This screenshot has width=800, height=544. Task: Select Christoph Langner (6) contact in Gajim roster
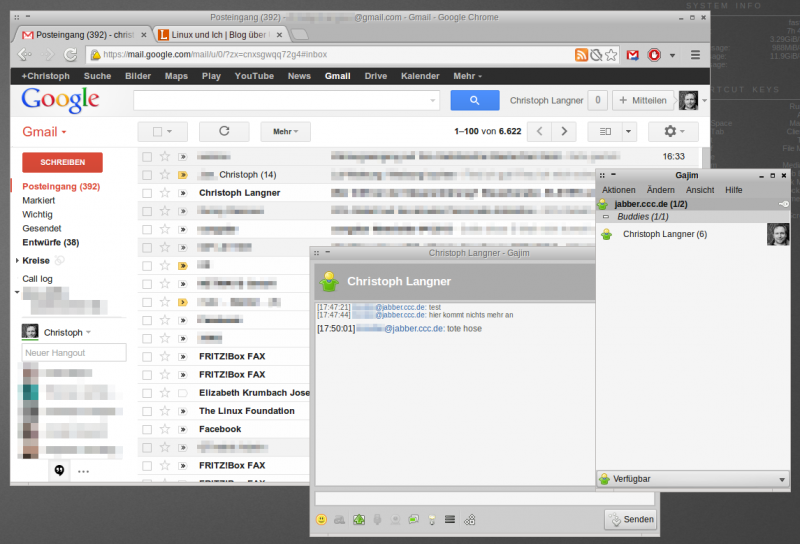click(693, 234)
